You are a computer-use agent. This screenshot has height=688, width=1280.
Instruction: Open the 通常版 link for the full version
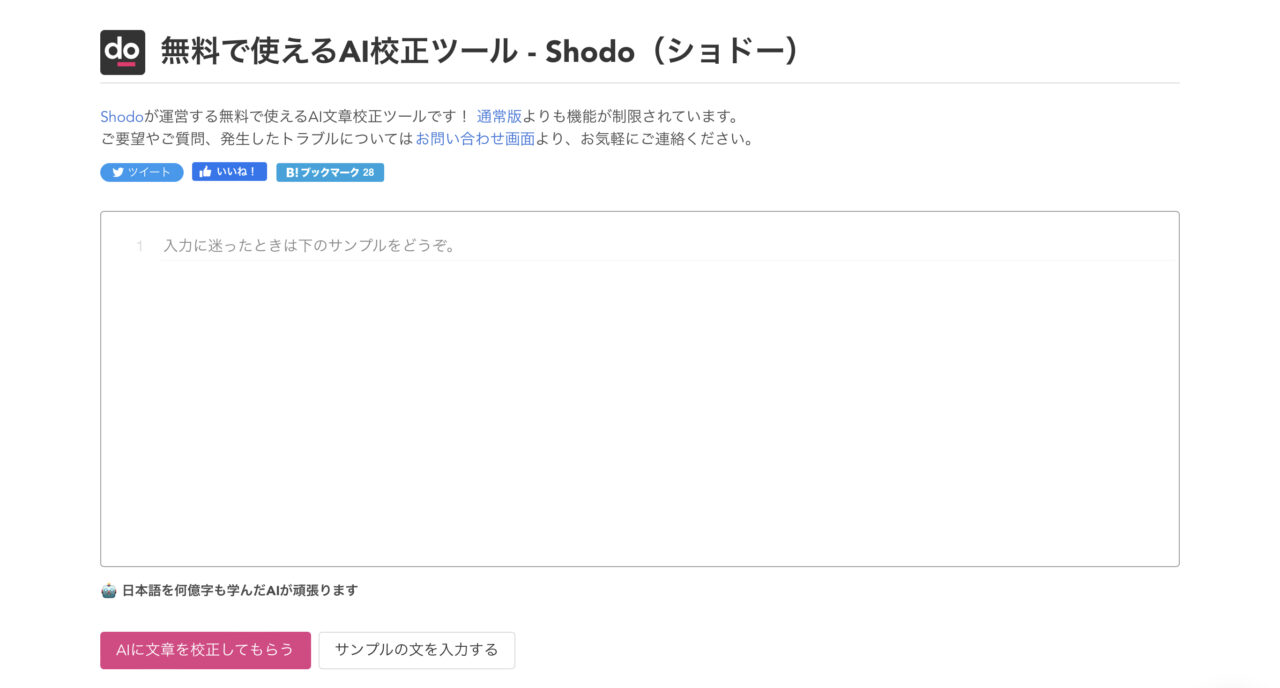click(499, 116)
